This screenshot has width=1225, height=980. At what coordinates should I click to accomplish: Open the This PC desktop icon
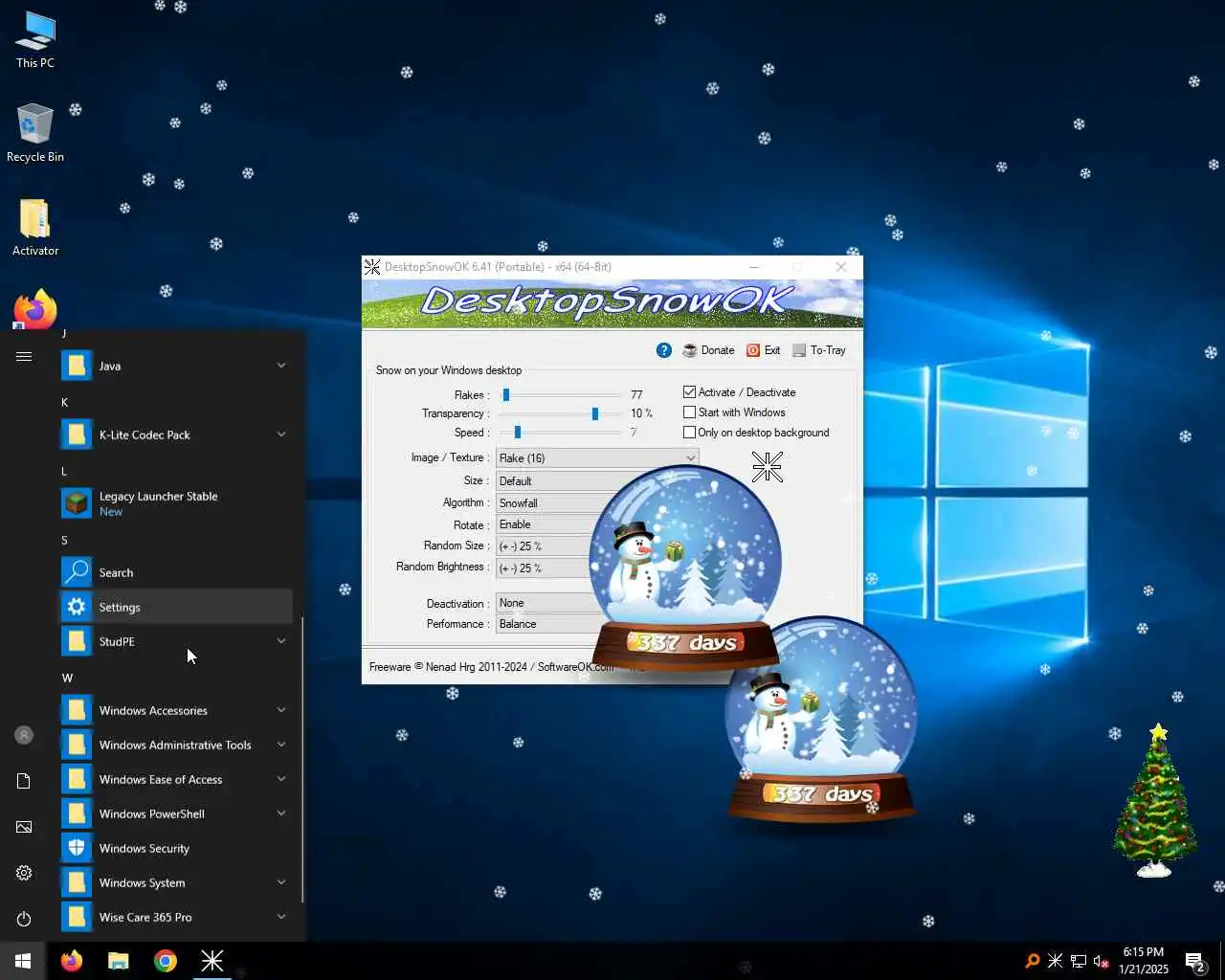[x=35, y=40]
